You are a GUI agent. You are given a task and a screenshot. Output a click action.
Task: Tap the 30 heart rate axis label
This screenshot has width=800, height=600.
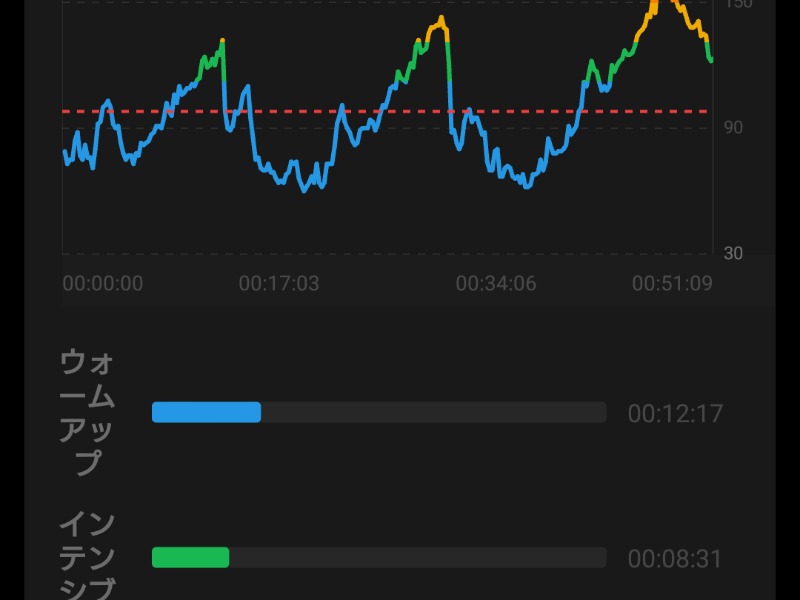coord(733,253)
